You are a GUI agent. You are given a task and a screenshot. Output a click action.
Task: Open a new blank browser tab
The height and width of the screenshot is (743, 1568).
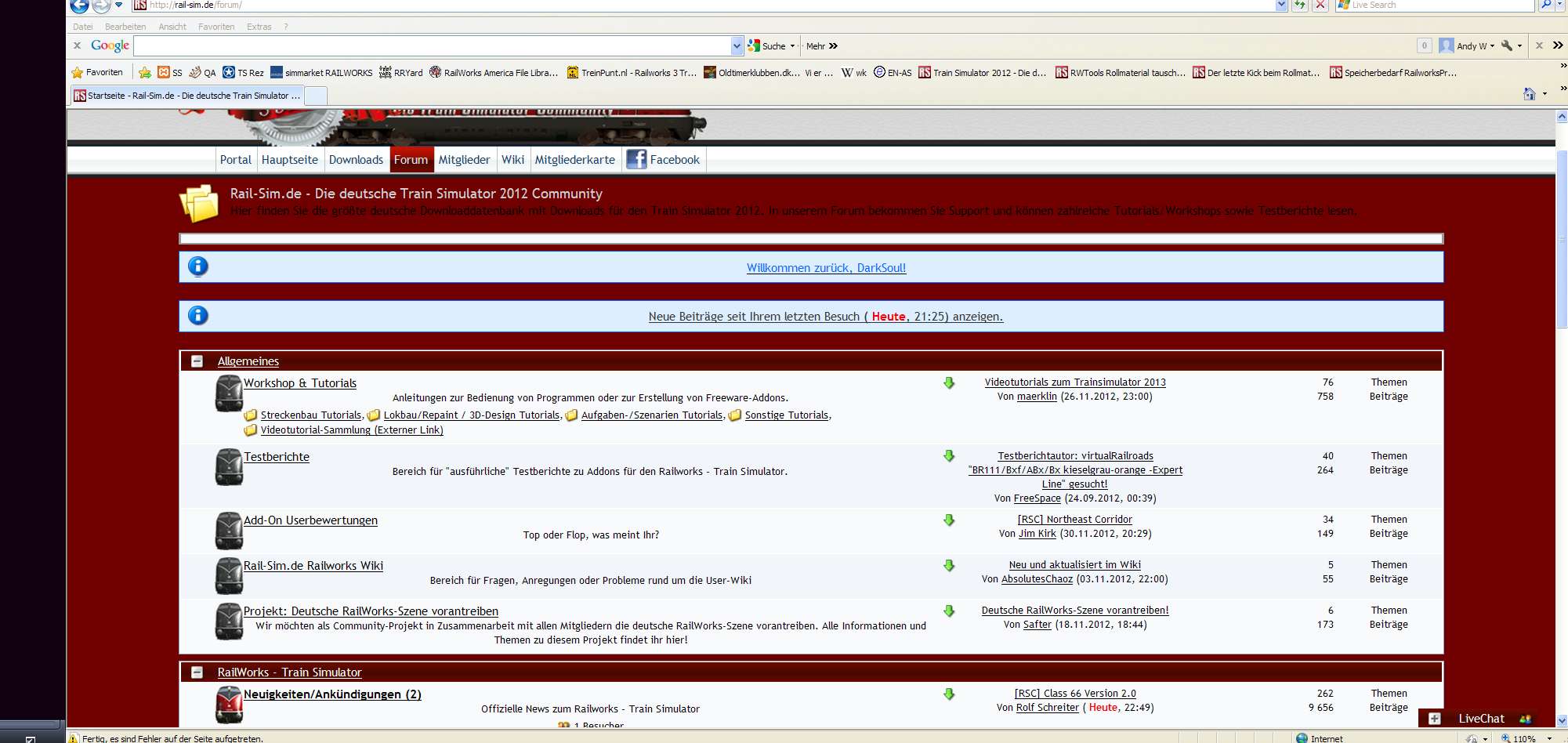pyautogui.click(x=316, y=96)
